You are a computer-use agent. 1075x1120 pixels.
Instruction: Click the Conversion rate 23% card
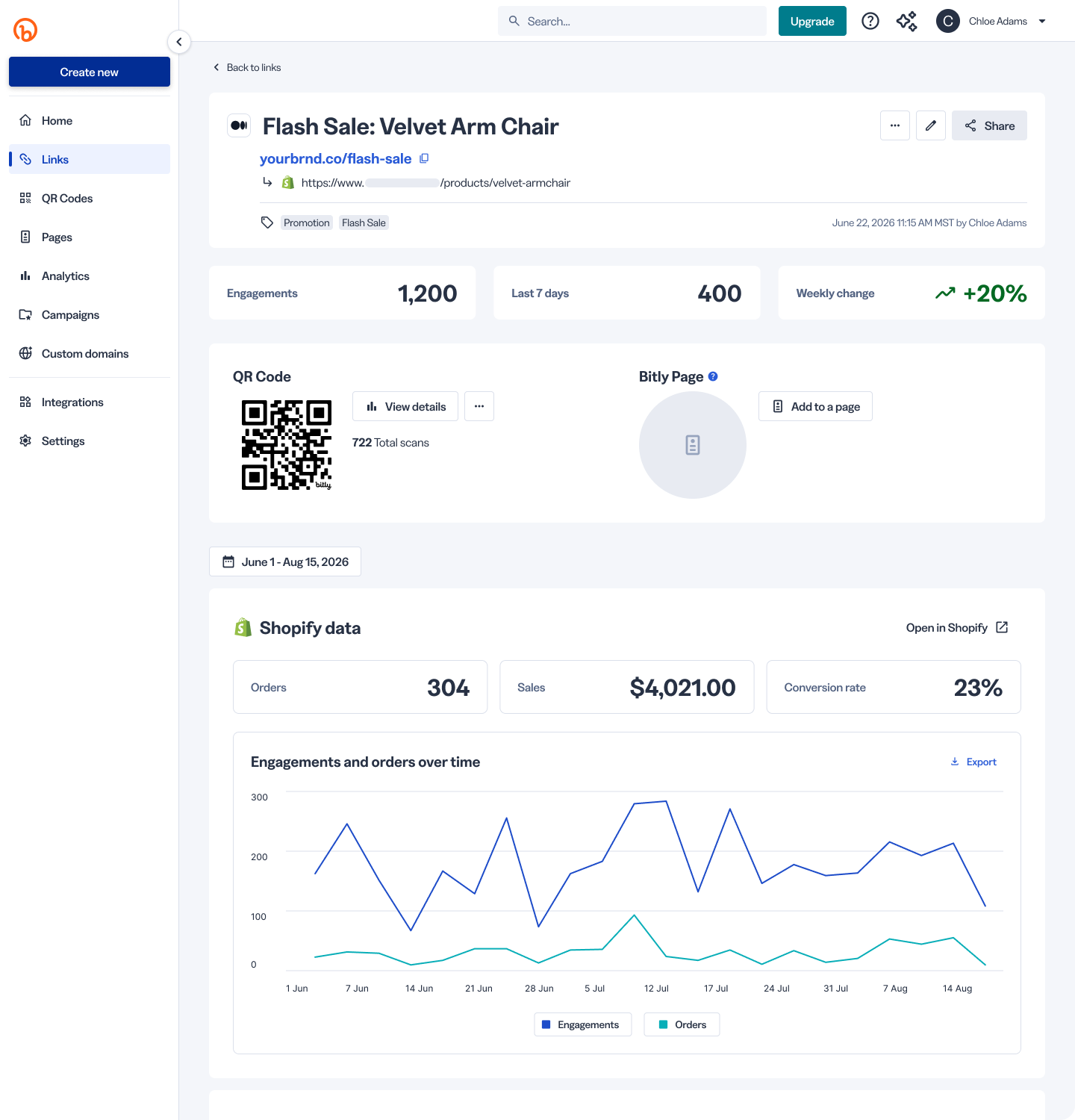[x=894, y=687]
